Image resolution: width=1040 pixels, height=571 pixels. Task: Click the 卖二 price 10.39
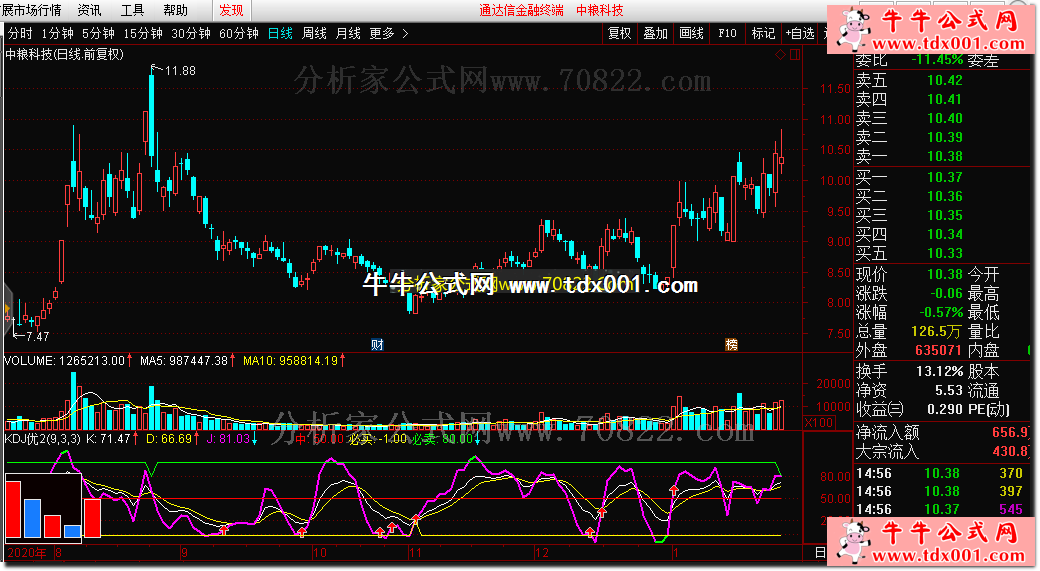(944, 137)
